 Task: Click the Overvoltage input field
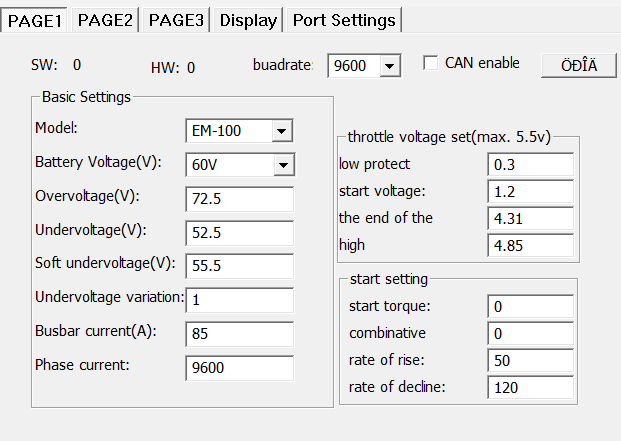click(x=239, y=199)
